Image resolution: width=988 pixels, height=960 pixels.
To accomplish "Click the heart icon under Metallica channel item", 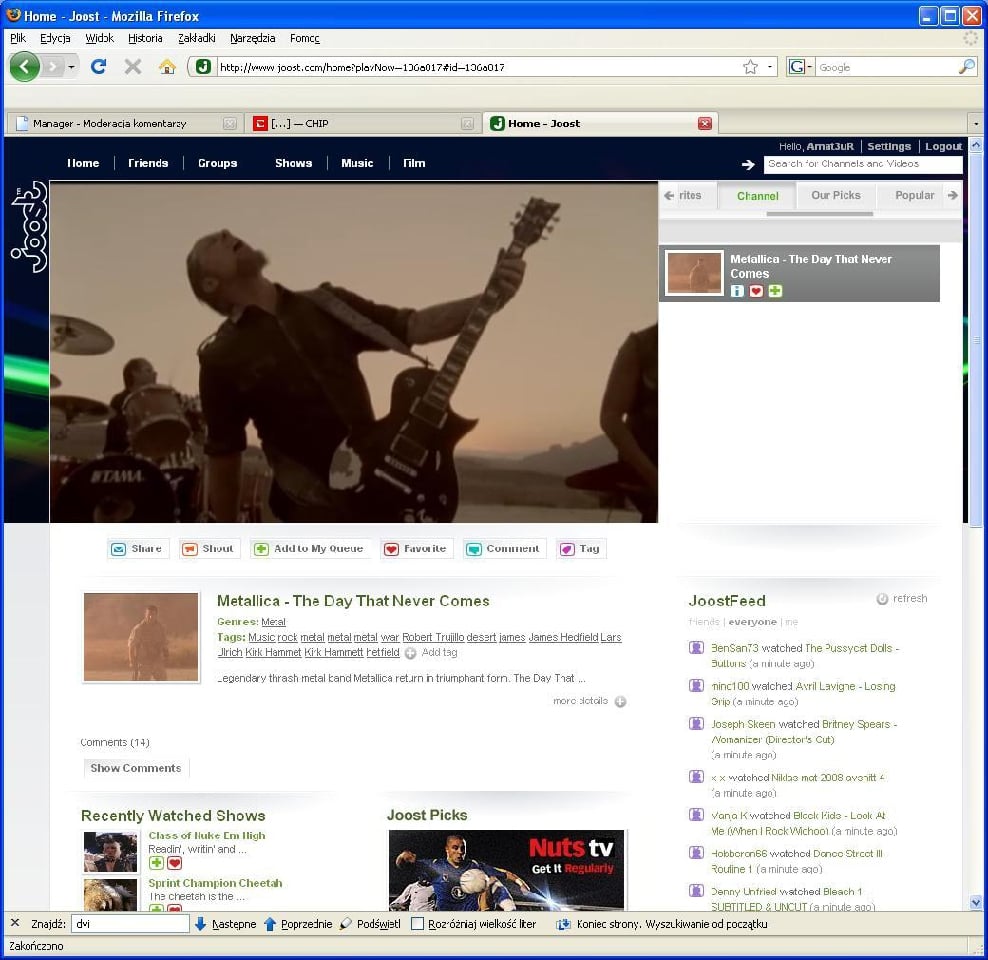I will (757, 291).
